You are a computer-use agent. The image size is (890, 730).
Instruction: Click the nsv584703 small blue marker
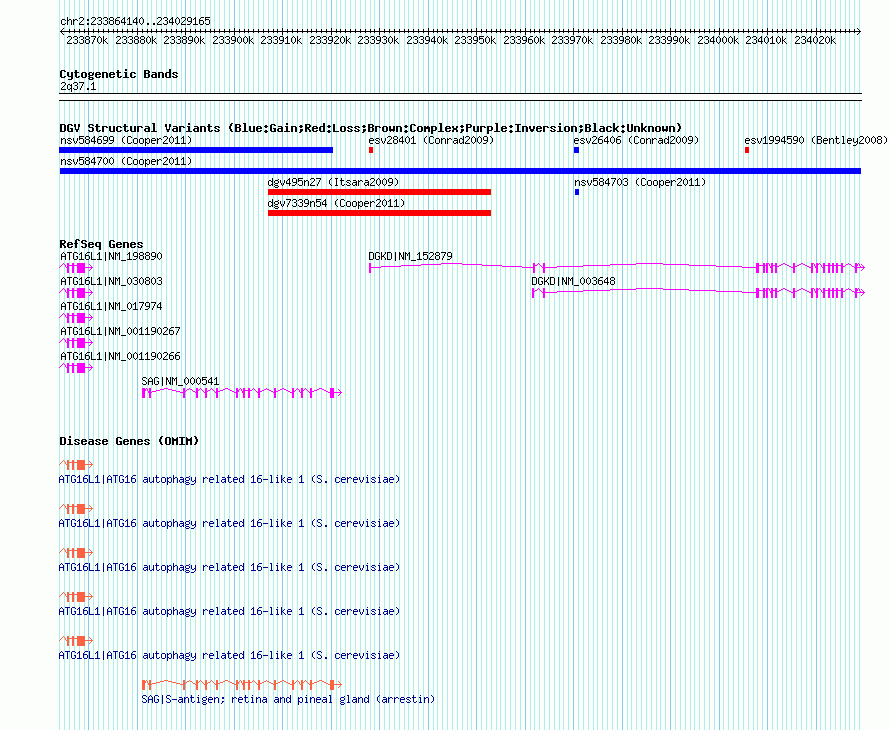pyautogui.click(x=577, y=192)
